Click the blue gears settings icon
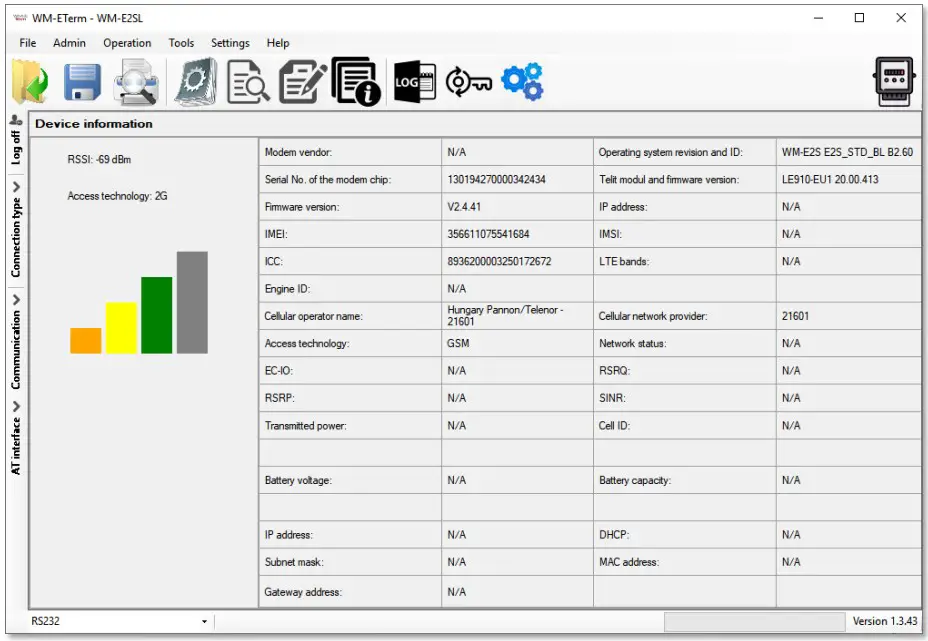Screen dimensions: 928x641 click(522, 82)
